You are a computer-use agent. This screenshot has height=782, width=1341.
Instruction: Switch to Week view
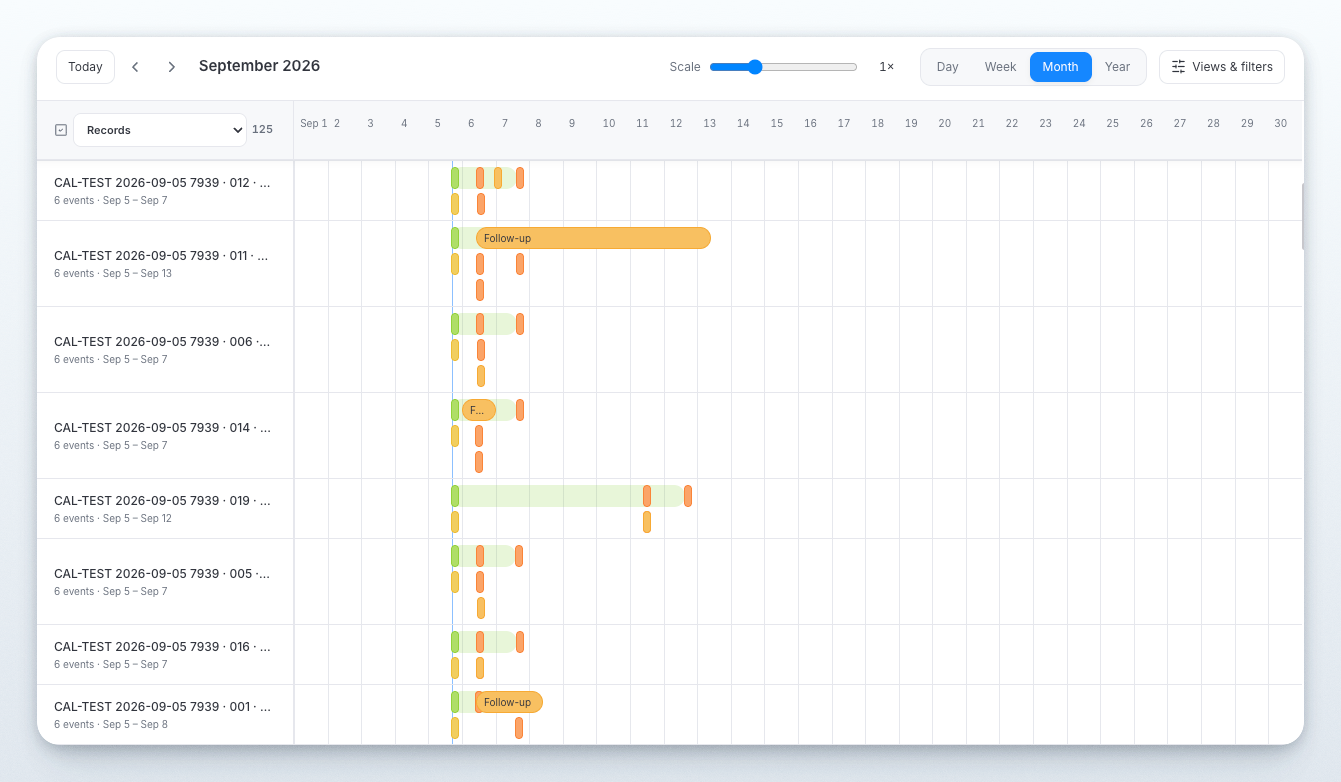point(1000,67)
